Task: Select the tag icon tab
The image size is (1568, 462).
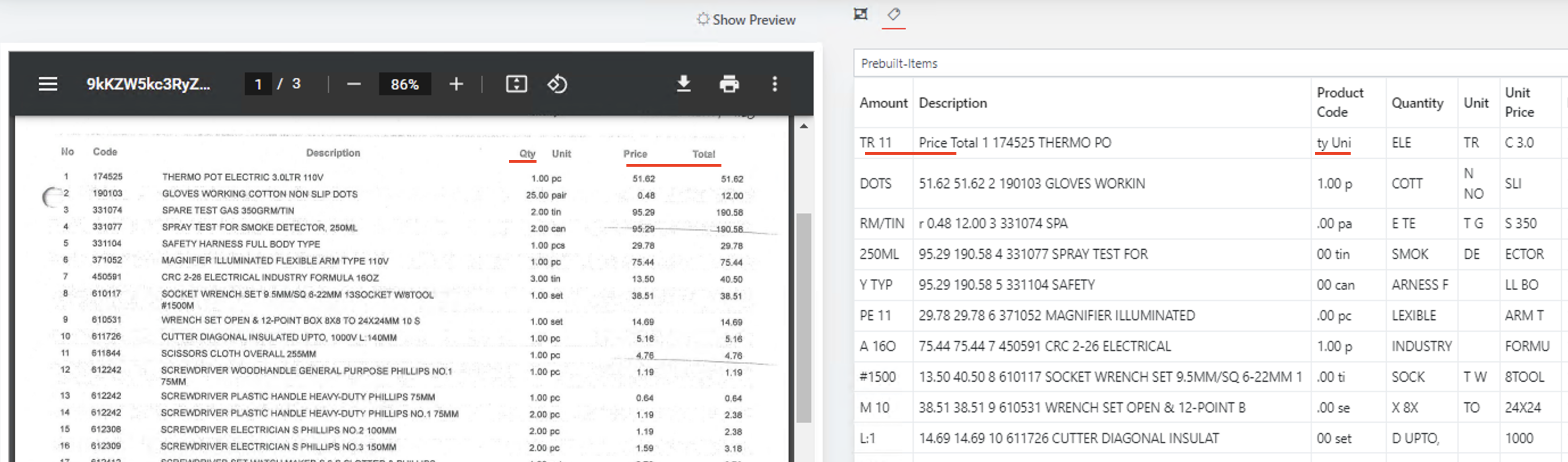Action: (x=894, y=14)
